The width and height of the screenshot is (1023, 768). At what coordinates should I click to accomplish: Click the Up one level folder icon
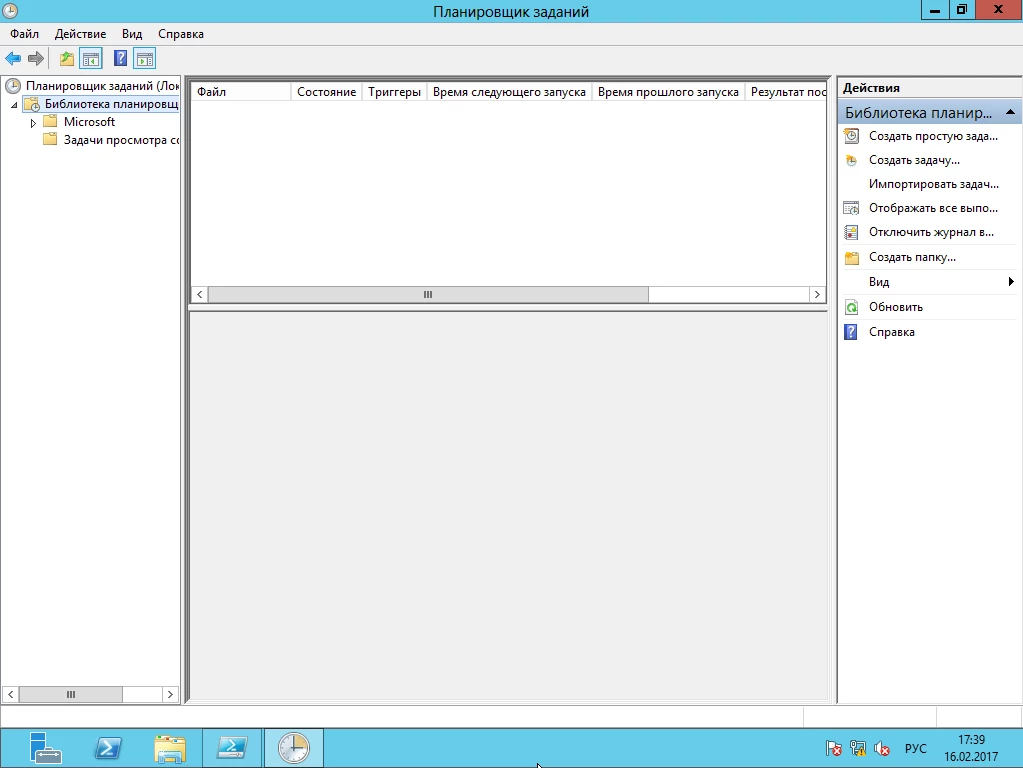click(x=67, y=59)
